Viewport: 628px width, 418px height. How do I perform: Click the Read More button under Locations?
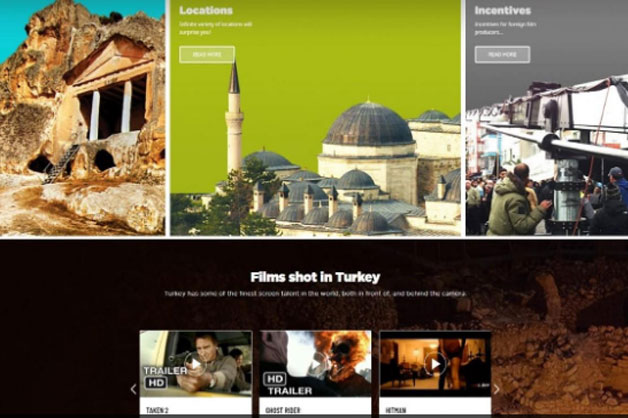point(207,54)
